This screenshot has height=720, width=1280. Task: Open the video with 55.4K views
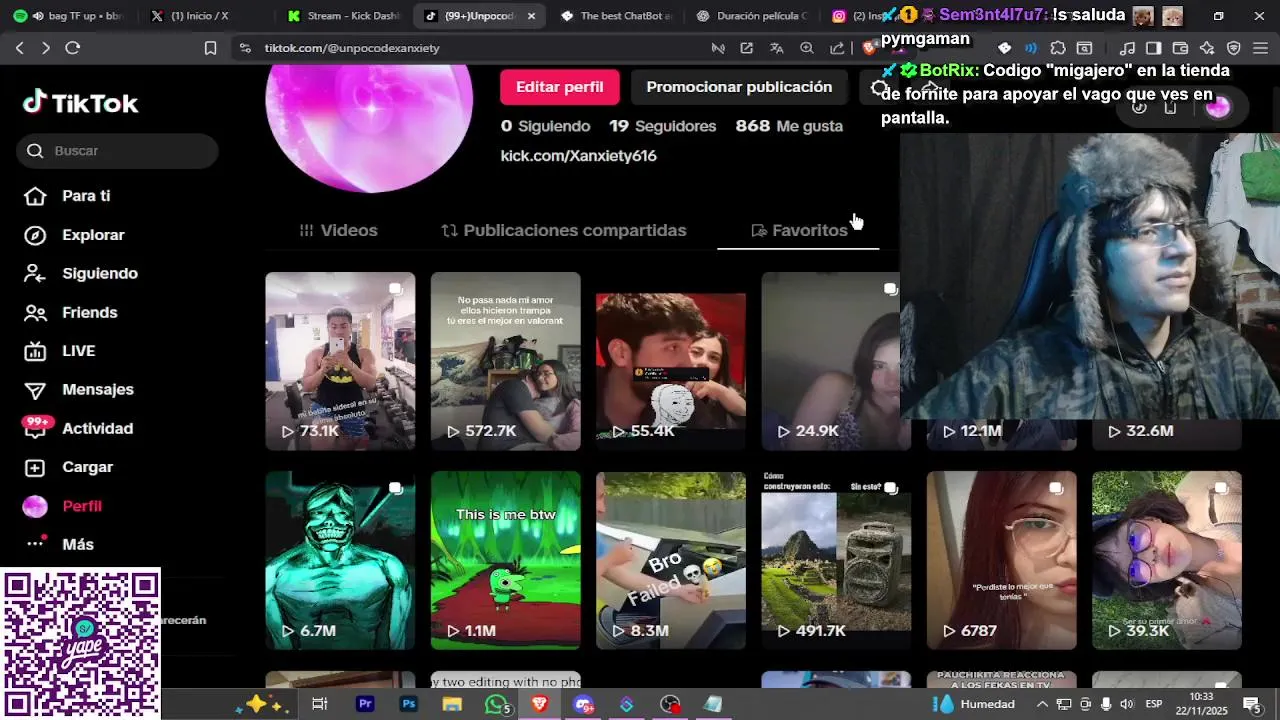point(670,361)
